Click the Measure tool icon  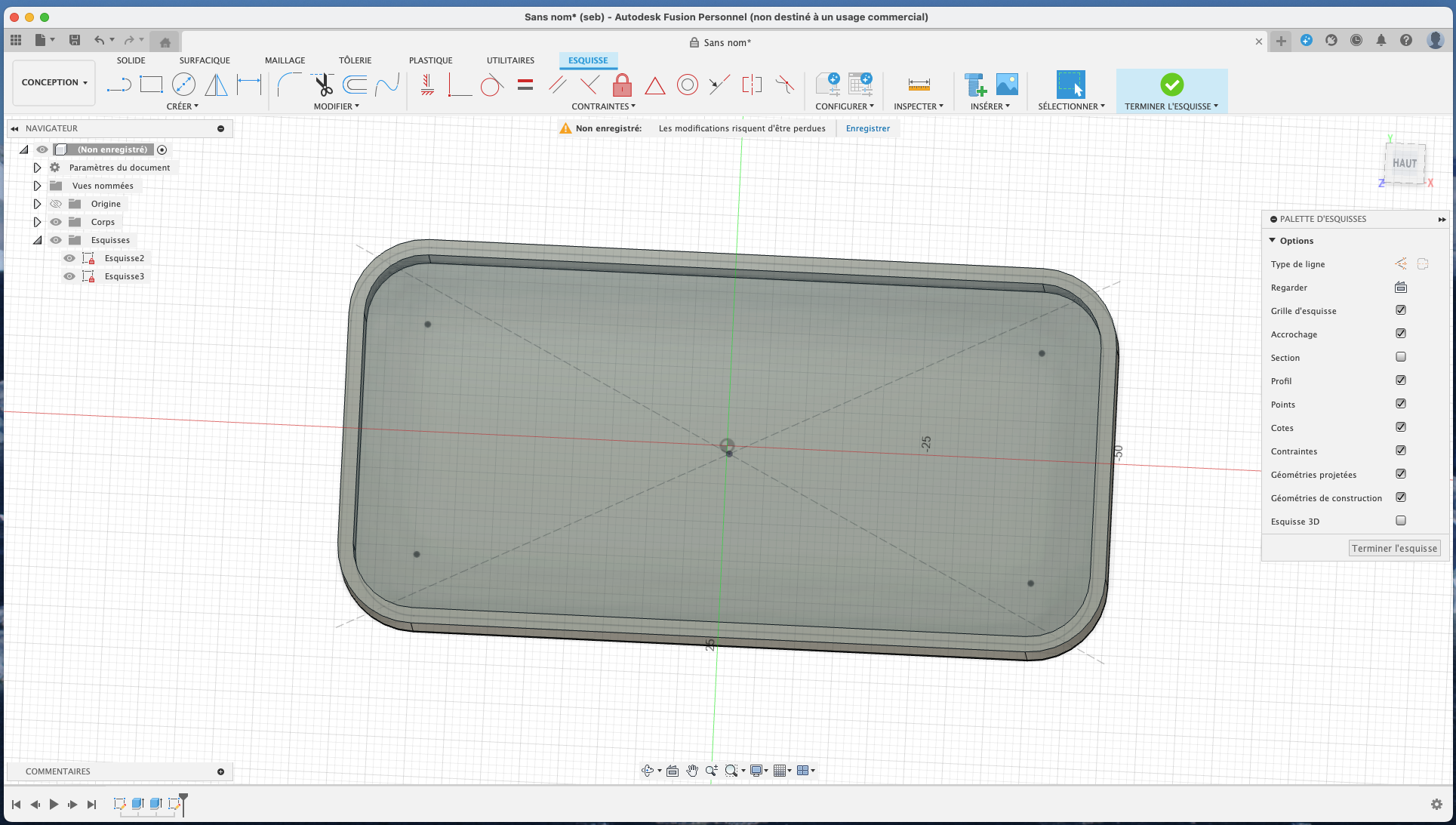919,85
